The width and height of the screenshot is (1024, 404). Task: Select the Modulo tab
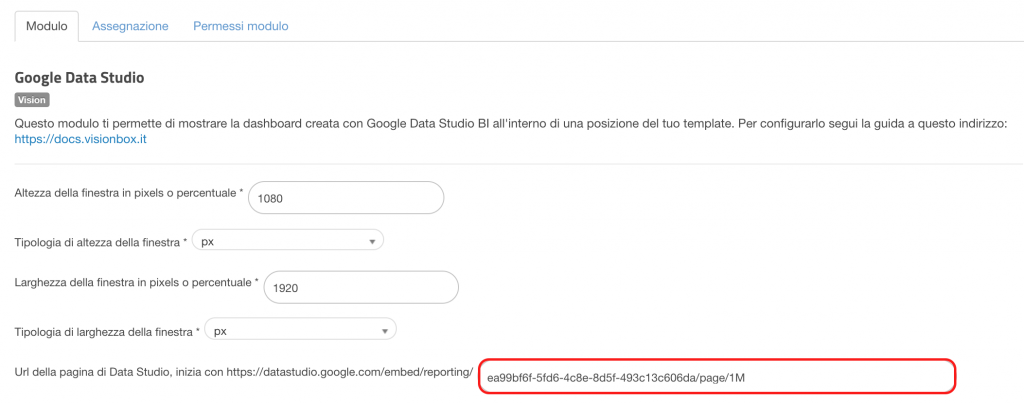[46, 26]
